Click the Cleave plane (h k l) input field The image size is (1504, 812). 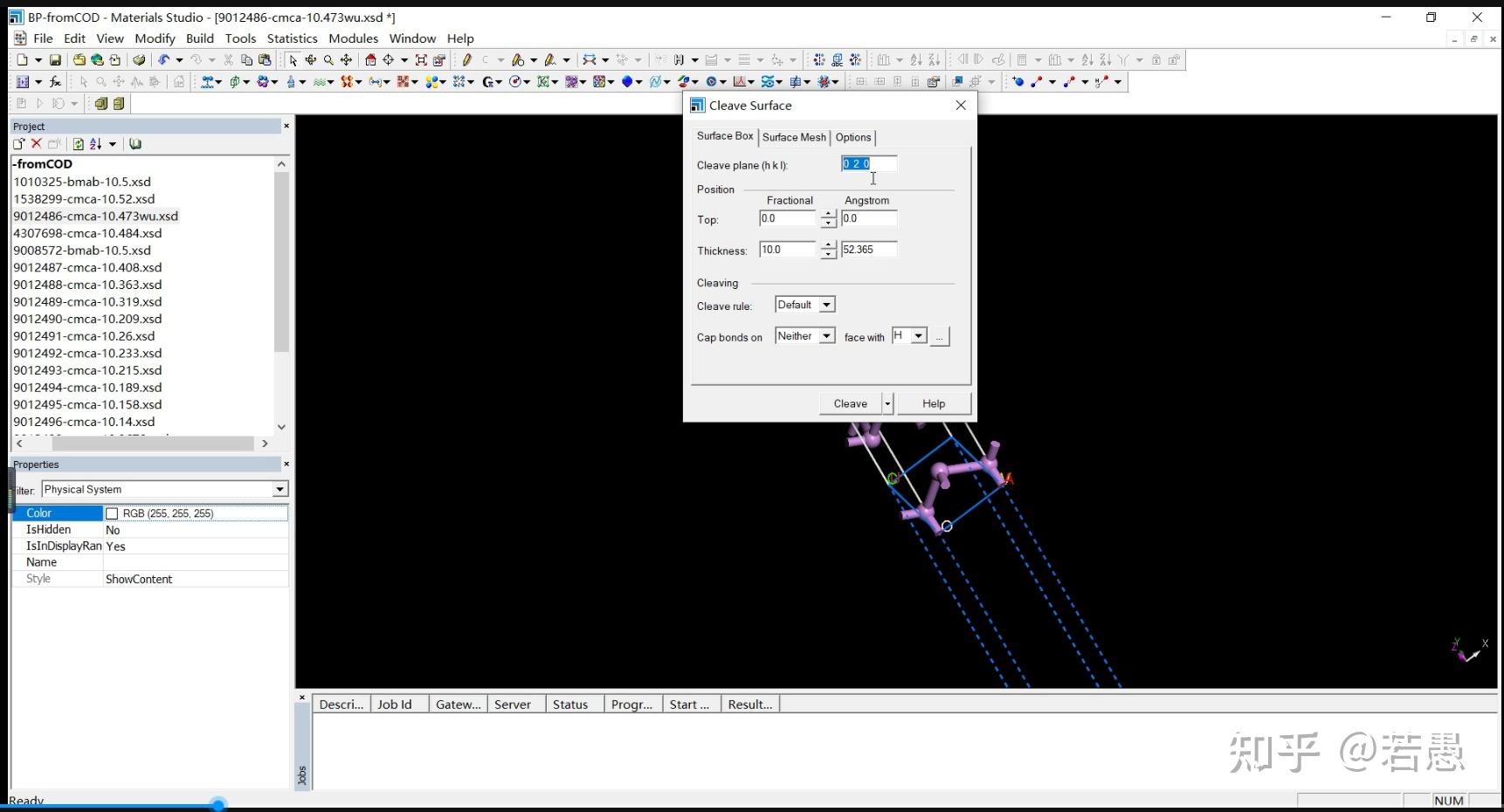click(x=867, y=164)
